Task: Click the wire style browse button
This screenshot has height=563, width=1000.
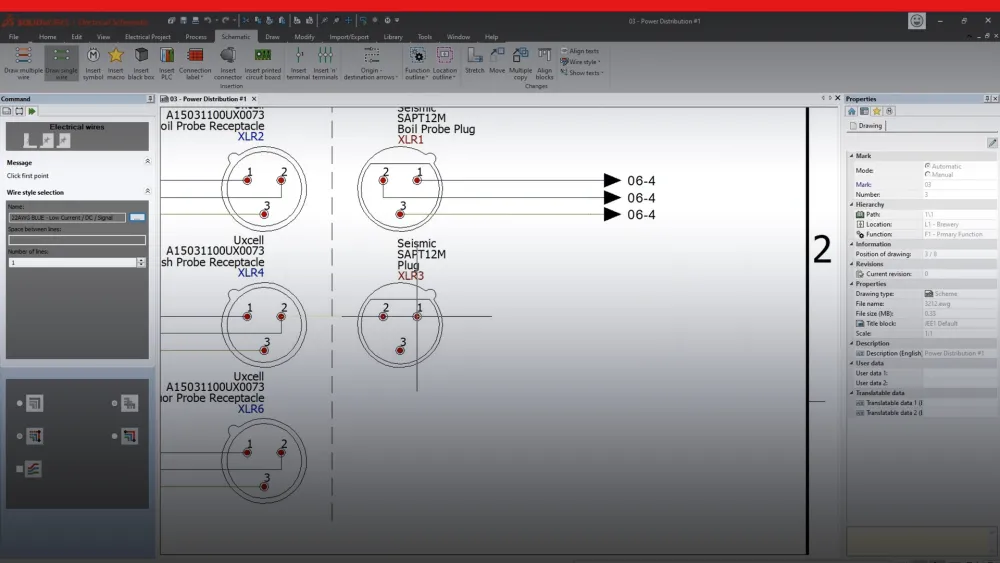Action: pos(137,217)
